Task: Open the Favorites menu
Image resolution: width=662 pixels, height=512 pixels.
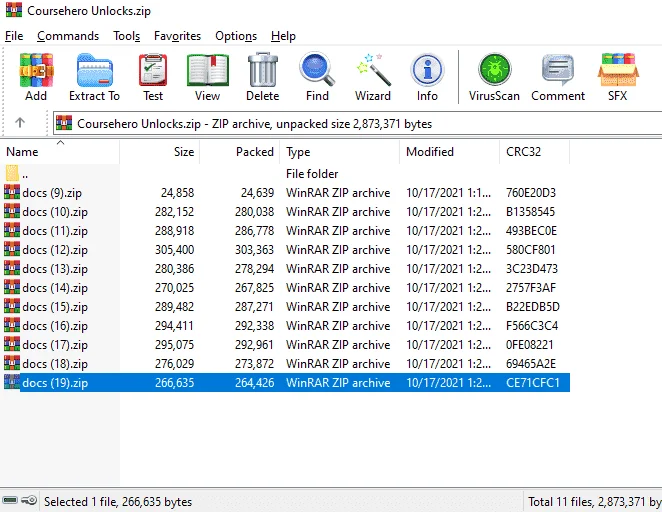Action: pos(177,36)
